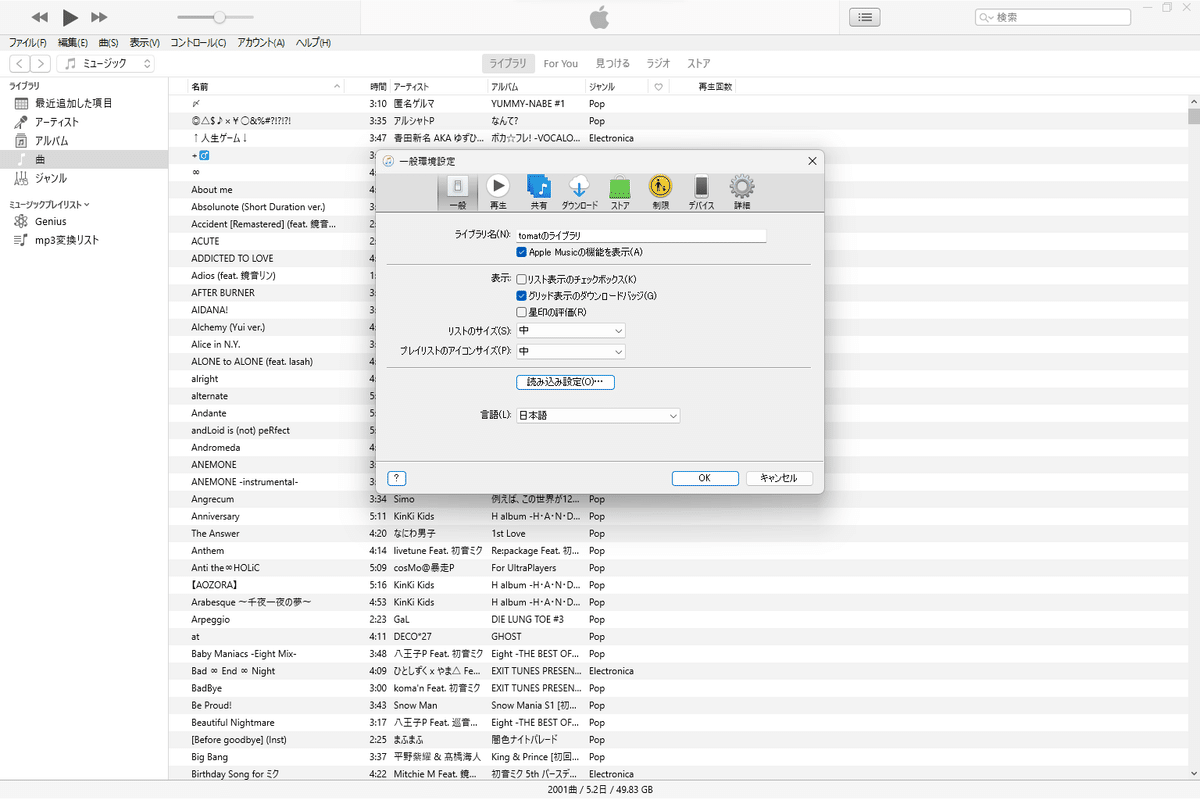
Task: Open the list view button beside the search box
Action: pos(865,17)
